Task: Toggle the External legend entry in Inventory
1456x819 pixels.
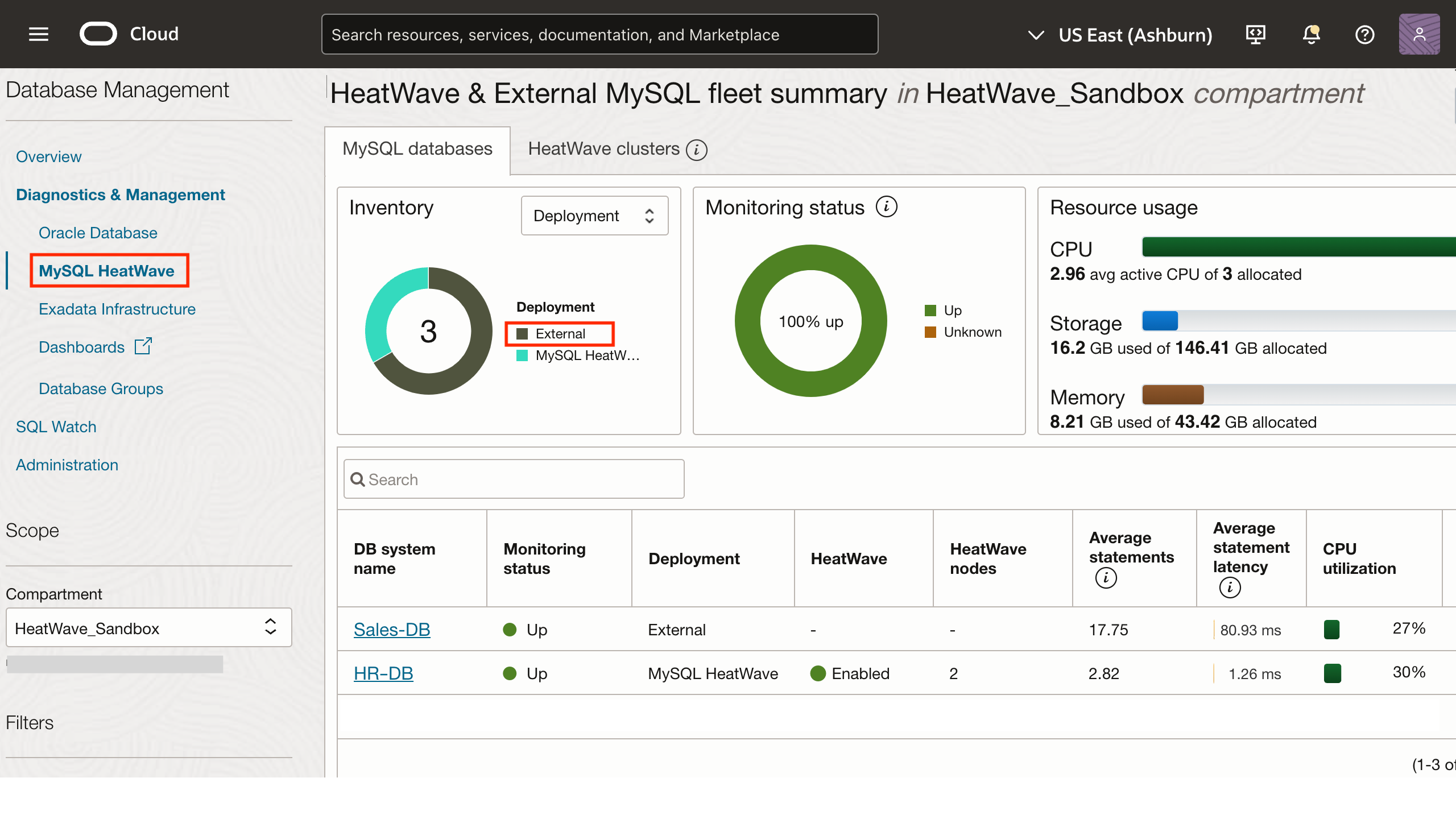Action: pyautogui.click(x=560, y=334)
